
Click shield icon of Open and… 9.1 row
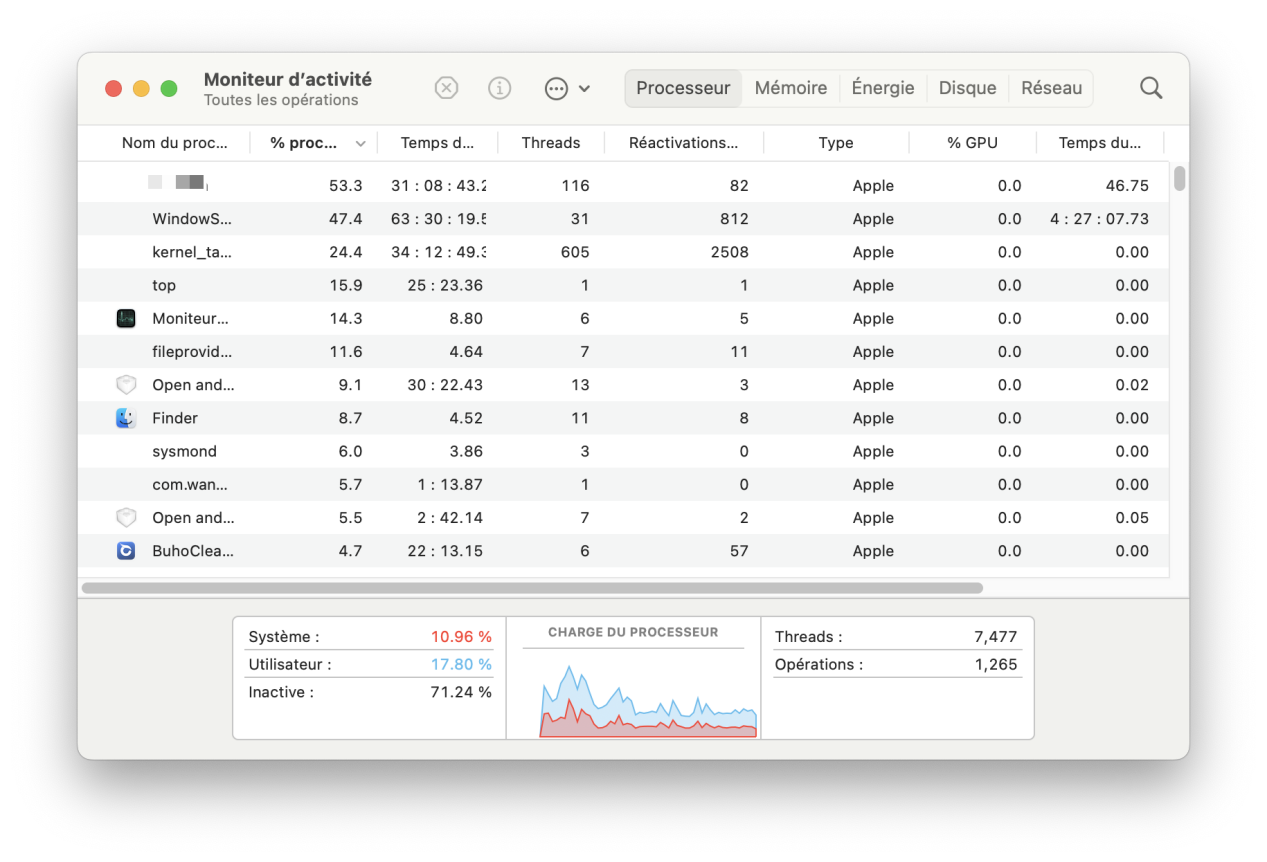point(125,385)
